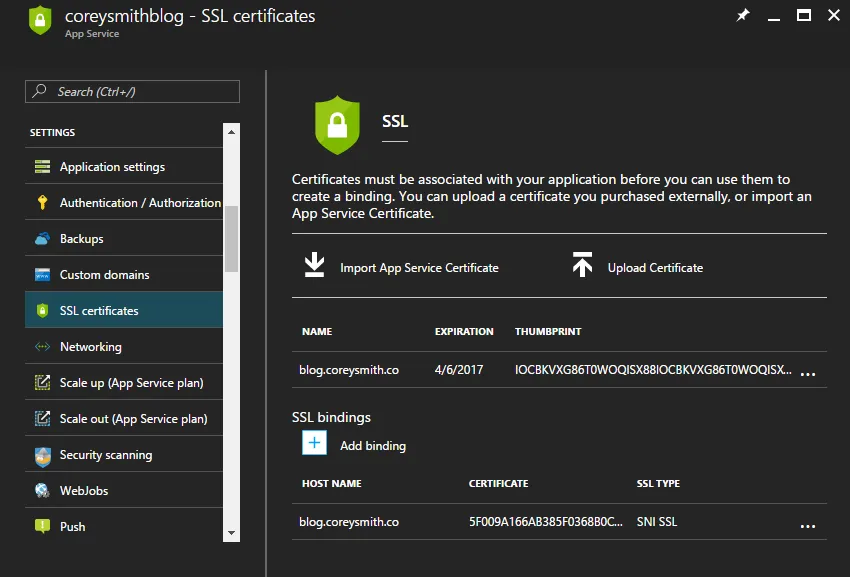
Task: Open ellipsis menu for SNI SSL binding row
Action: tap(808, 525)
